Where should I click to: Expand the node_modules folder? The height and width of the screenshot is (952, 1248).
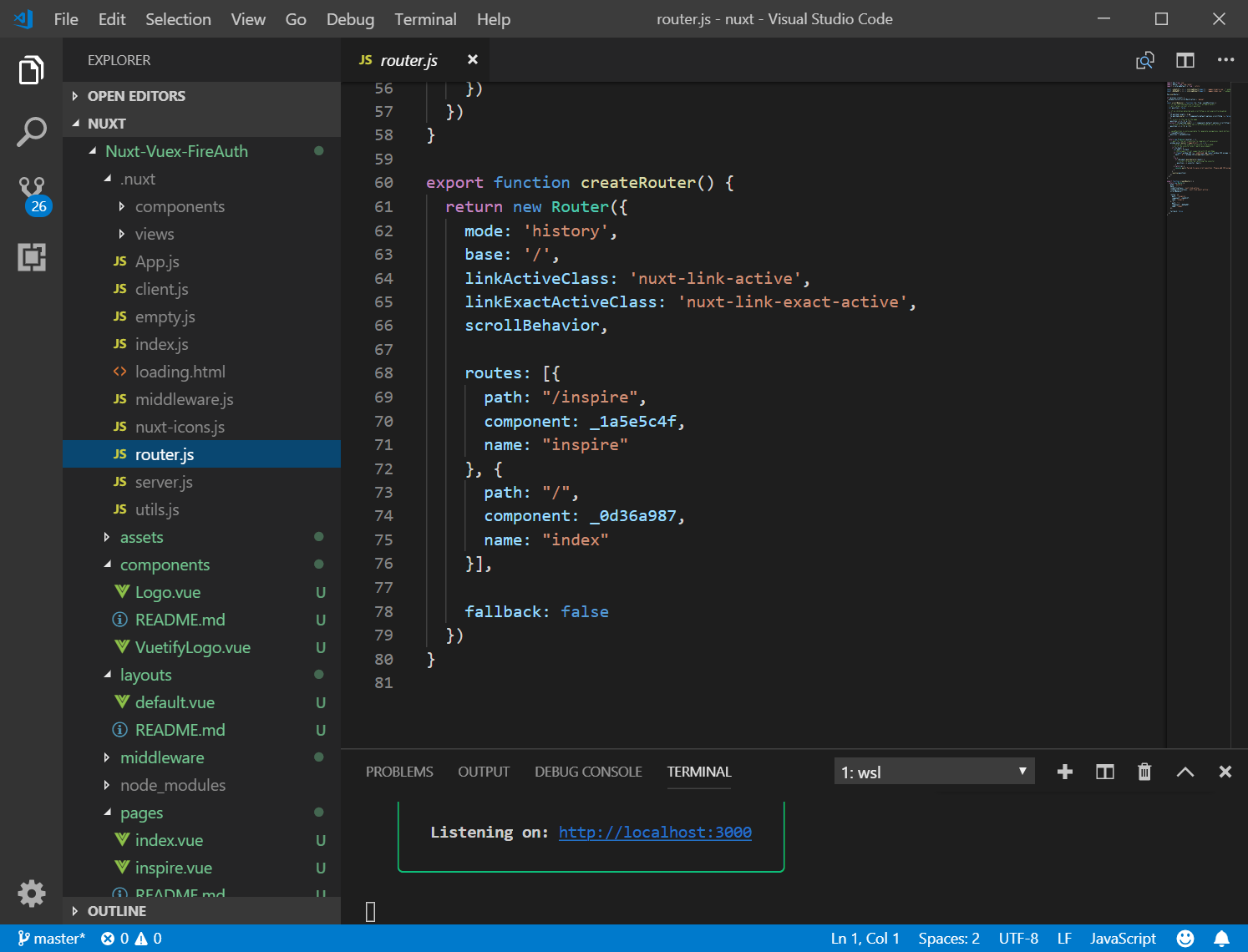coord(172,785)
